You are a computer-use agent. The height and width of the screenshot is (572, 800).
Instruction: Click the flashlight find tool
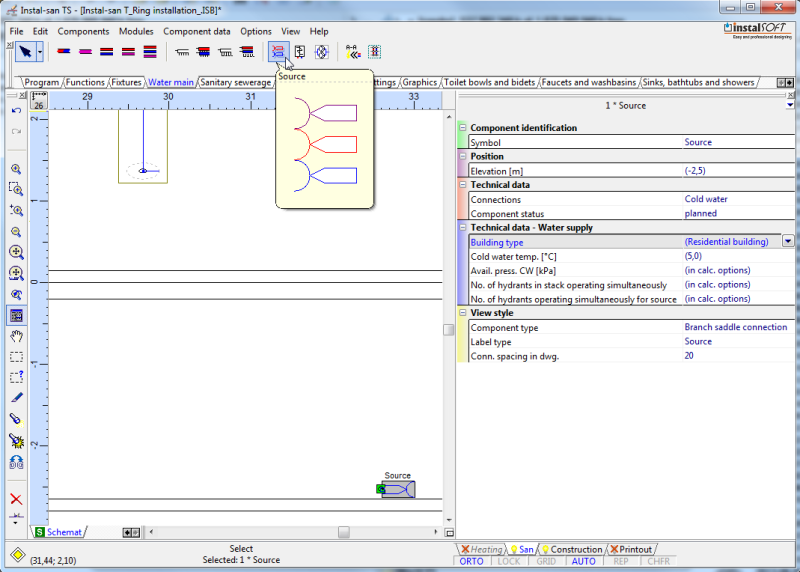[16, 419]
